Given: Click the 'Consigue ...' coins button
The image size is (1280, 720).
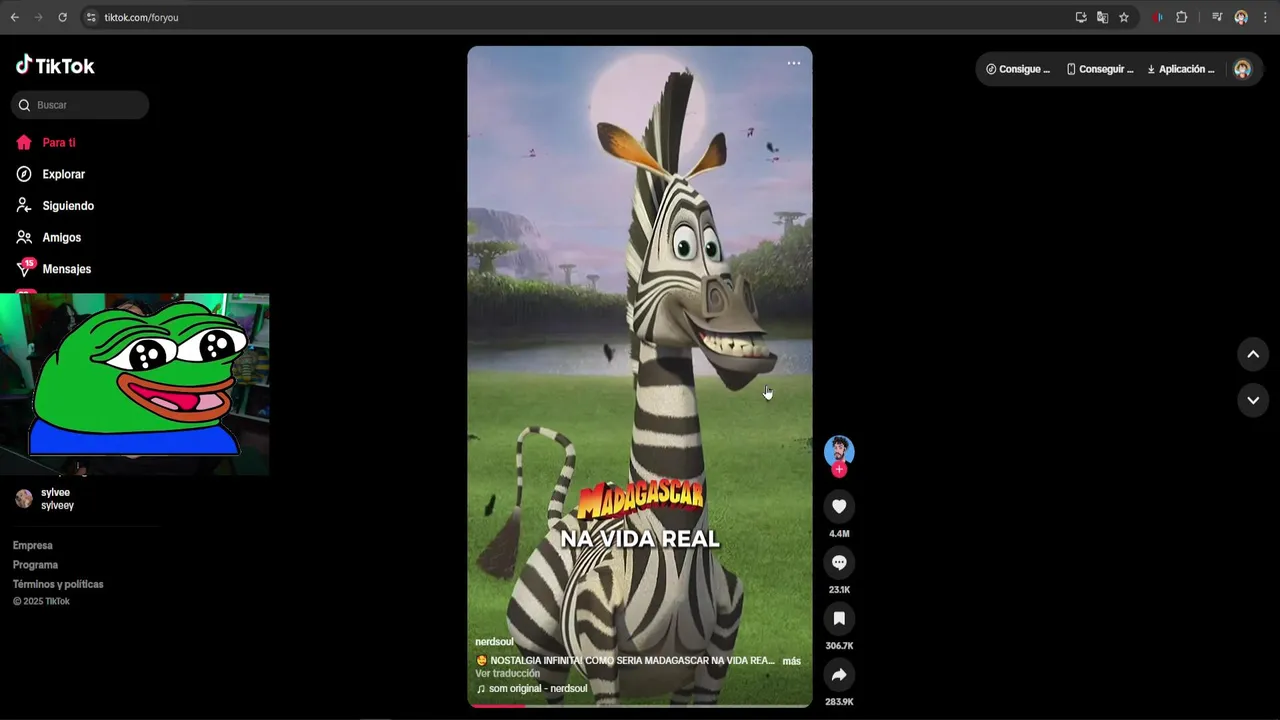Looking at the screenshot, I should [x=1018, y=70].
